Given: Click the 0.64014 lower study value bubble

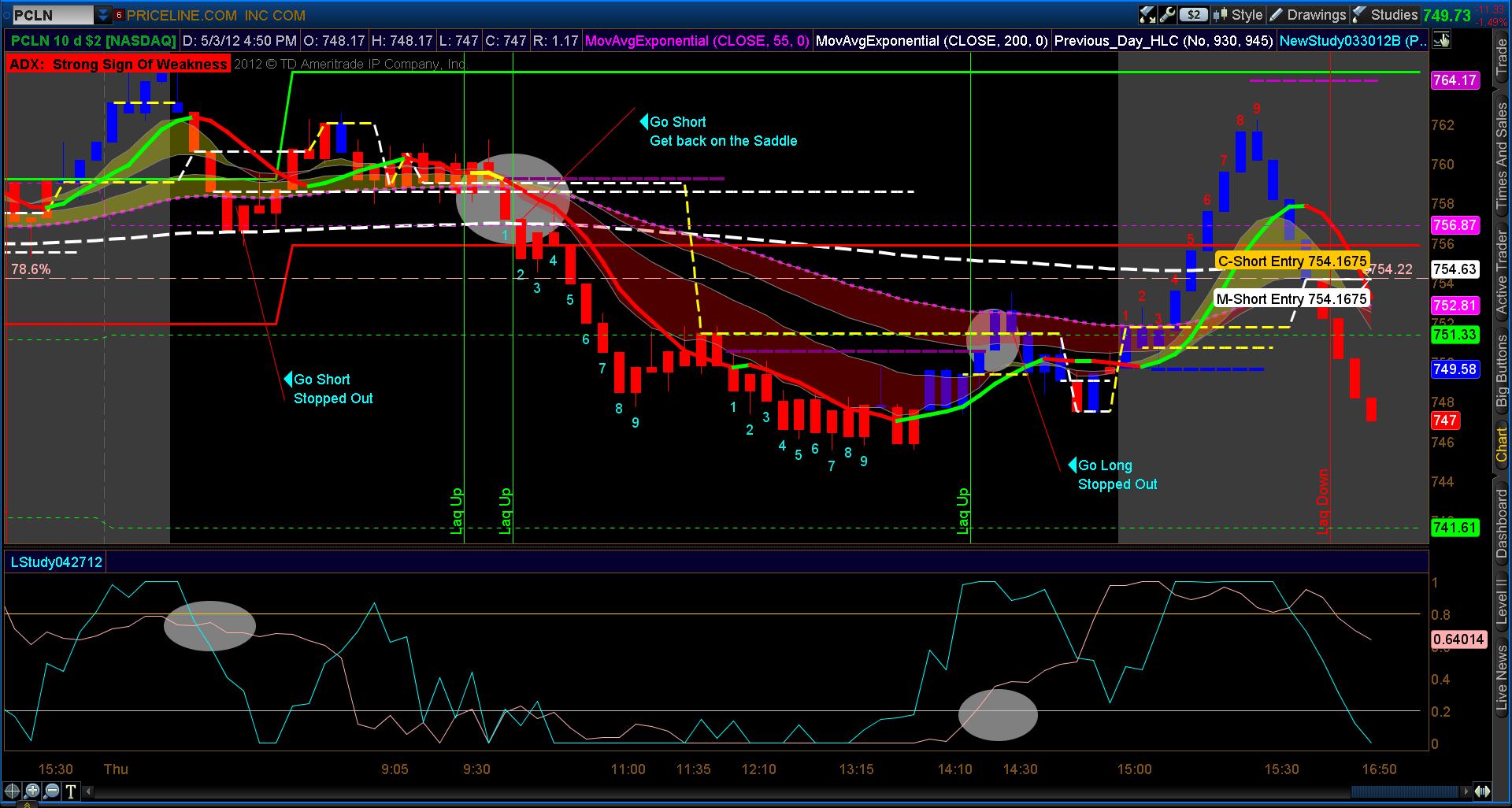Looking at the screenshot, I should (1458, 639).
